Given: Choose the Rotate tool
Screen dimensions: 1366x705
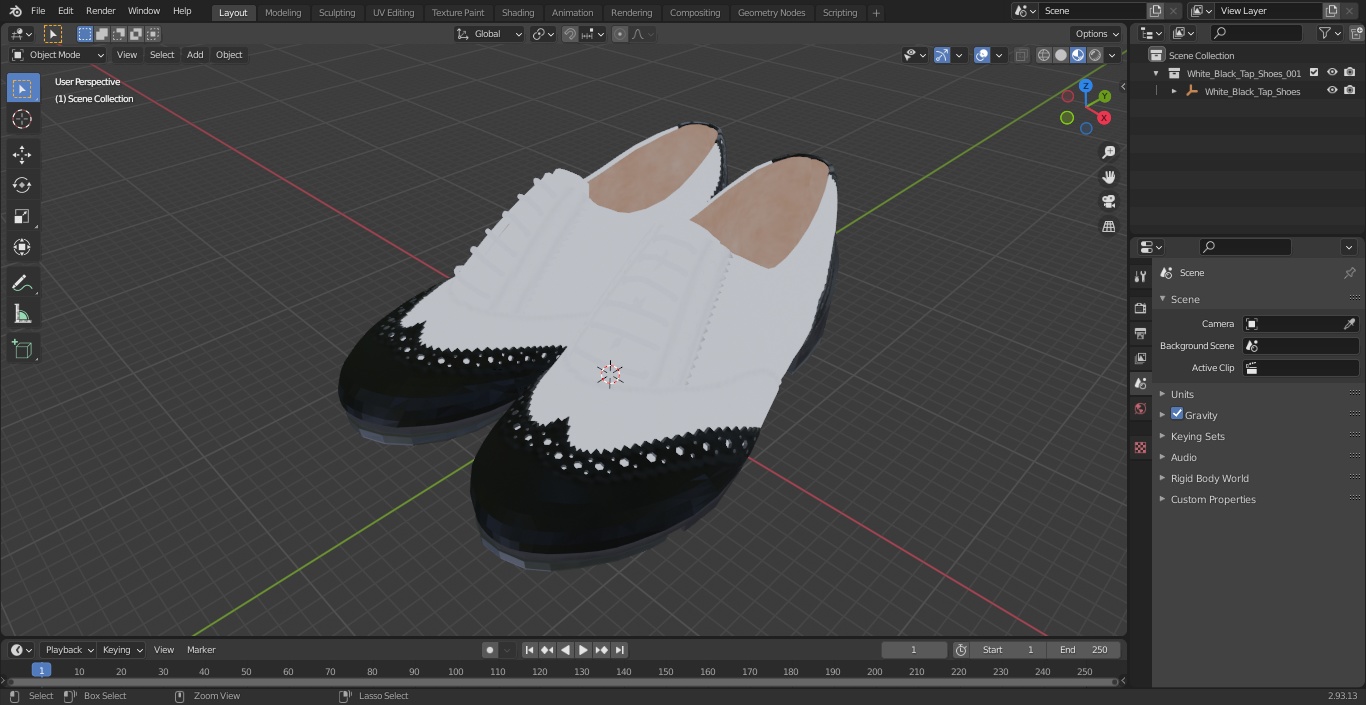Looking at the screenshot, I should point(22,185).
